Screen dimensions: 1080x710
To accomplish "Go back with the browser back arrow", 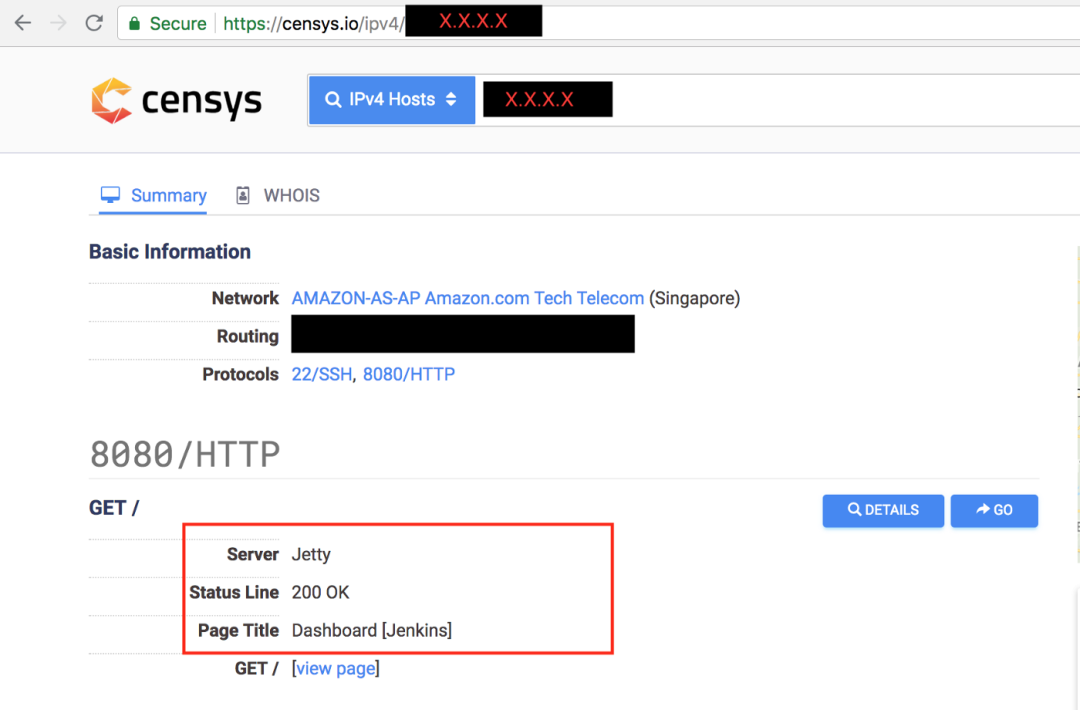I will tap(23, 23).
